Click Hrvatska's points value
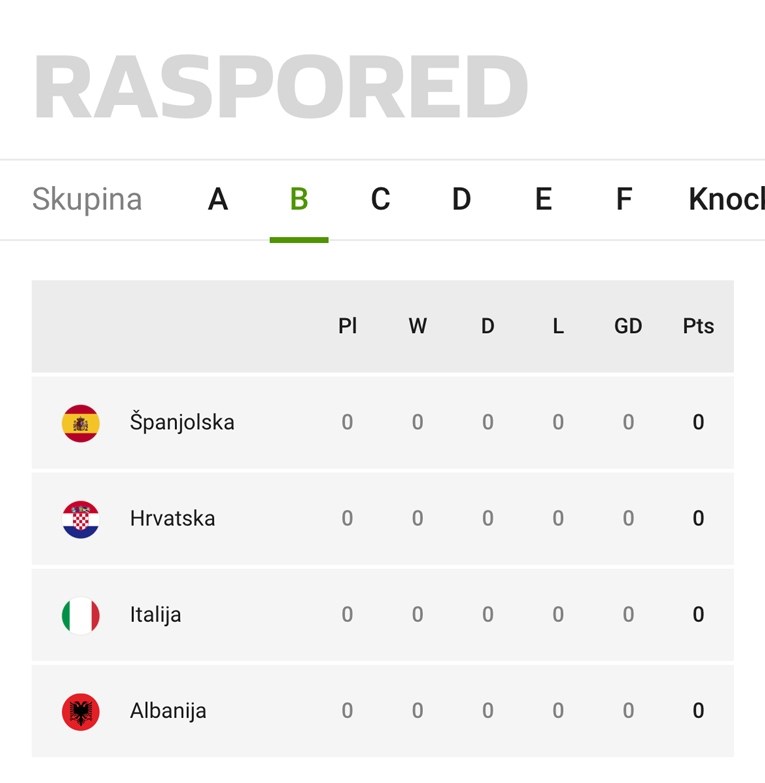Screen dimensions: 765x783 coord(698,518)
